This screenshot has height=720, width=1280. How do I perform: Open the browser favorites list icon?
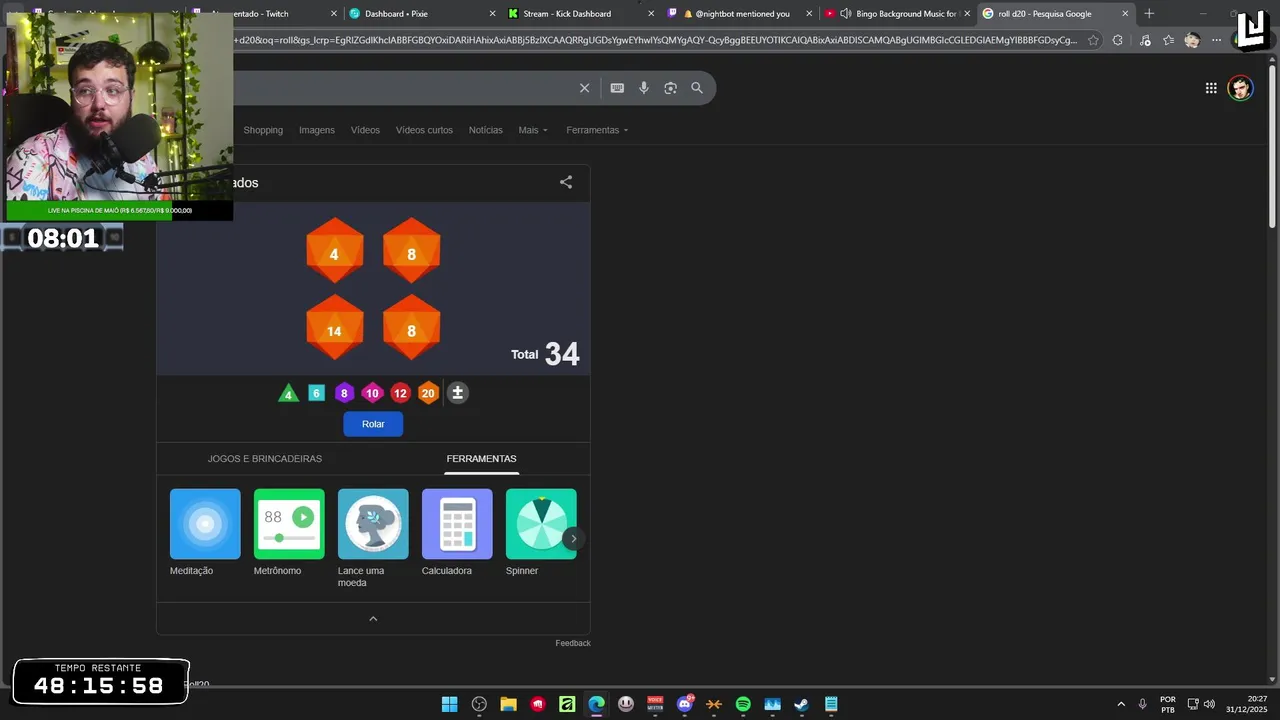1168,40
